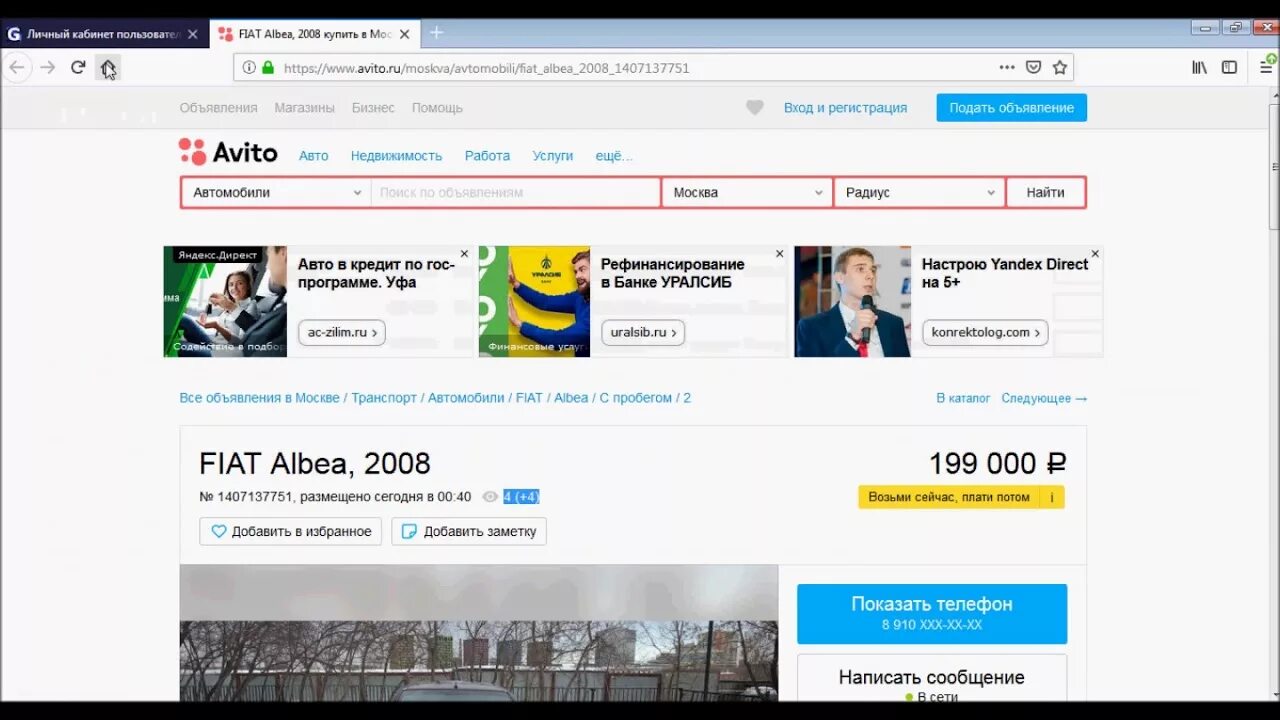
Task: Open page actions three-dot menu
Action: coord(1007,68)
